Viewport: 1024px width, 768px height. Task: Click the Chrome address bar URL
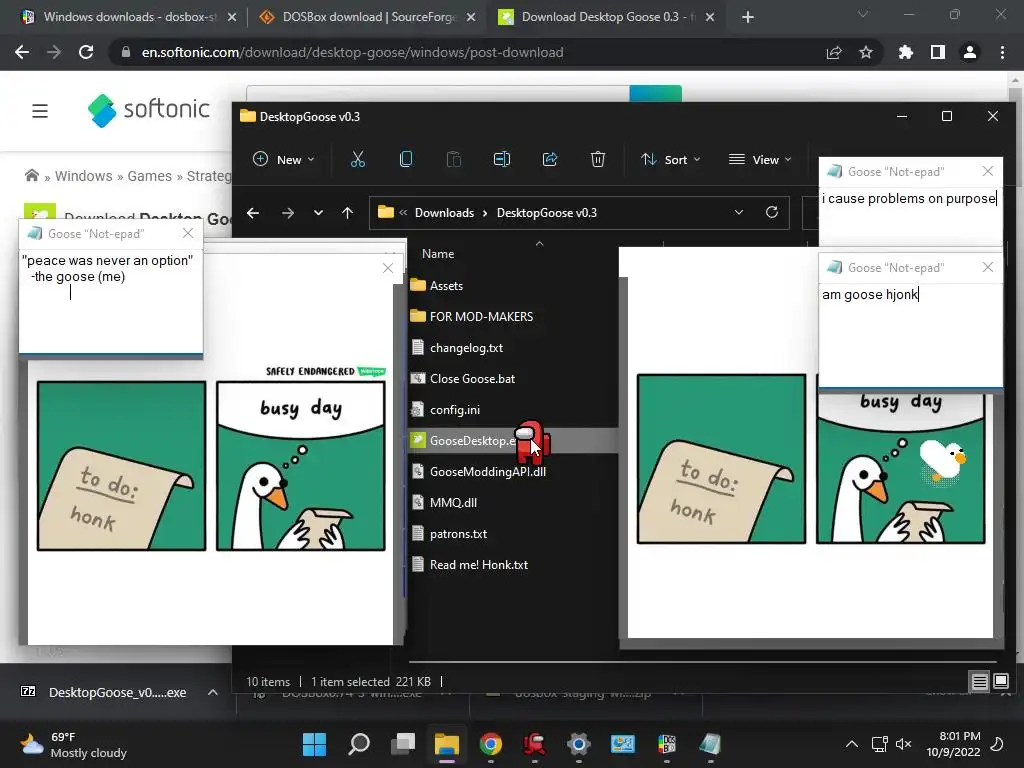[352, 52]
